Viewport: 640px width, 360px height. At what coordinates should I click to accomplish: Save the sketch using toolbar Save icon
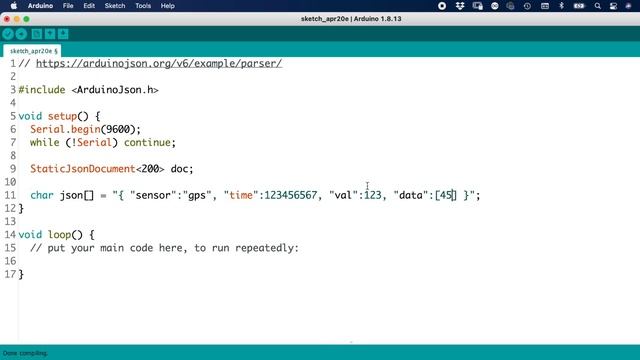point(63,34)
